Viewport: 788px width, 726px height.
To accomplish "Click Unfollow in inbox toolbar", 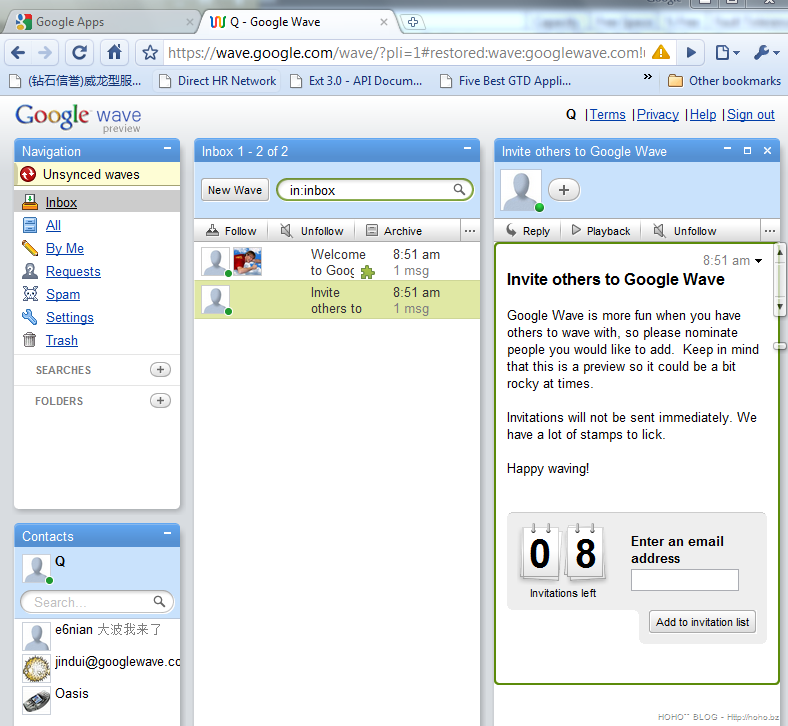I will [312, 231].
